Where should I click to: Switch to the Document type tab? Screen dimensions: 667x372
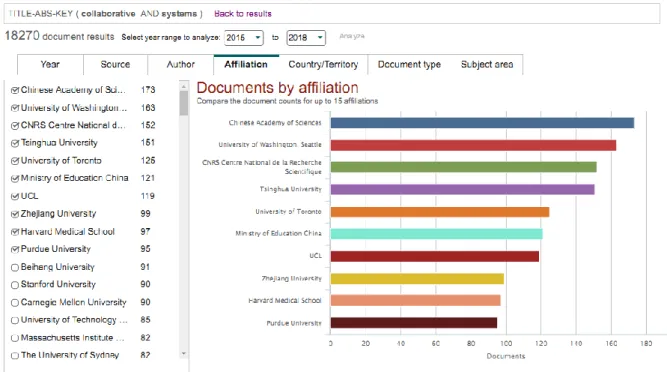[x=409, y=65]
